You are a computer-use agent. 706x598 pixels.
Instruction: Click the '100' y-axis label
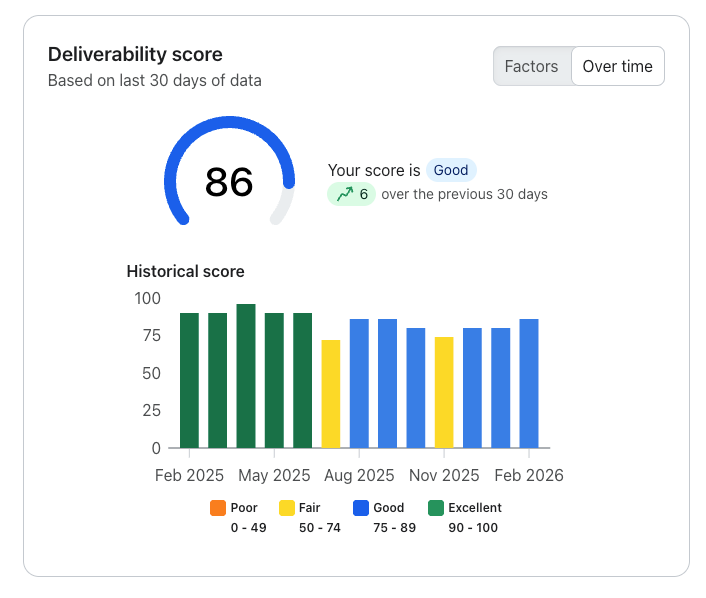(x=147, y=299)
